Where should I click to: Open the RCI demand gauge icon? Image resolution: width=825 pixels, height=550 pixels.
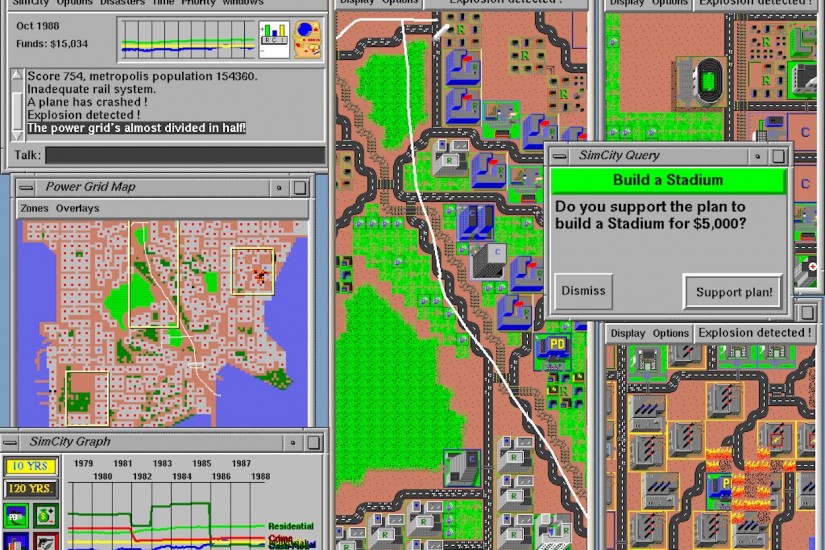click(274, 39)
